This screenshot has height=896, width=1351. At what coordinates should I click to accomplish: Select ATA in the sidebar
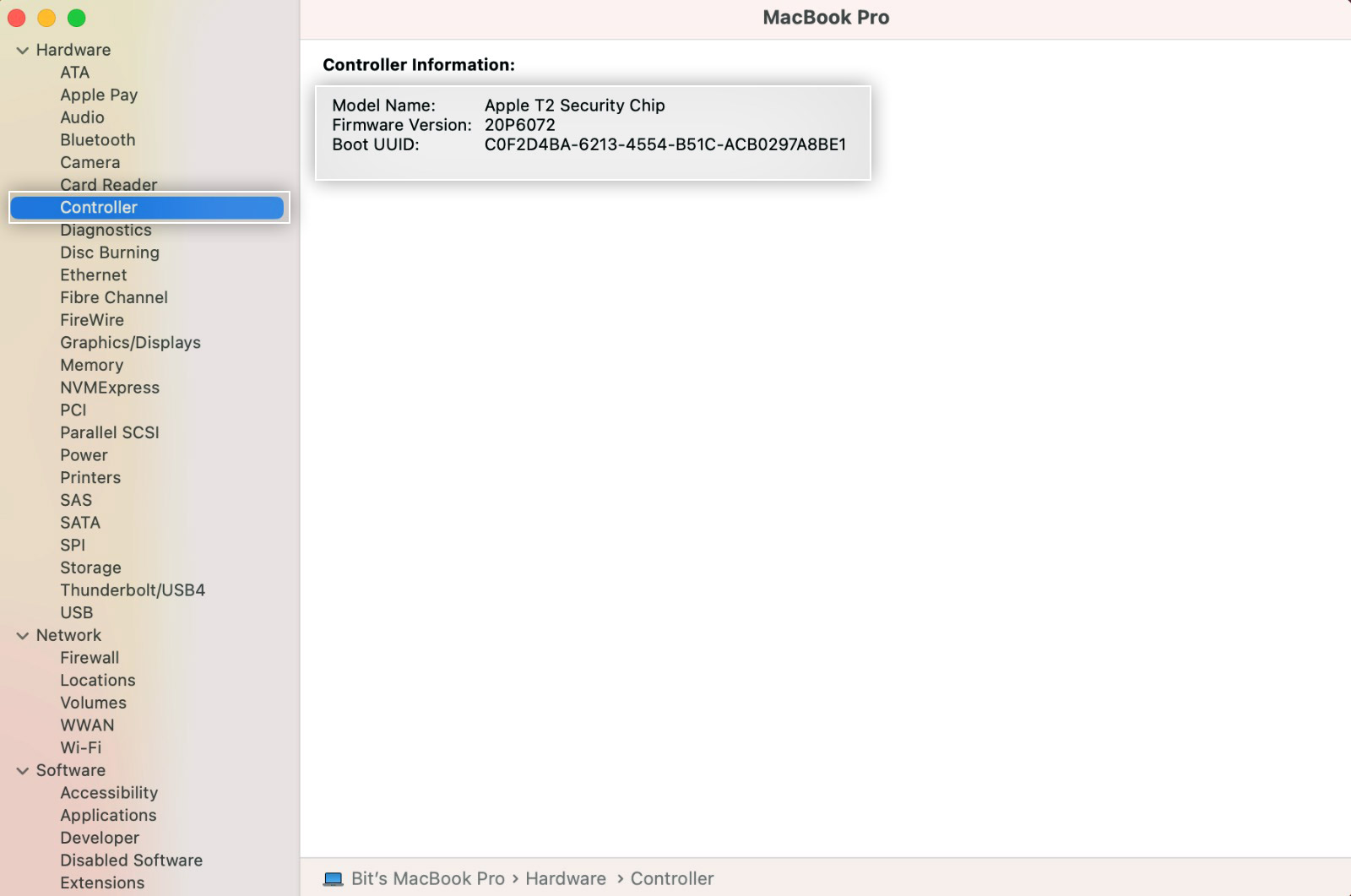[74, 73]
